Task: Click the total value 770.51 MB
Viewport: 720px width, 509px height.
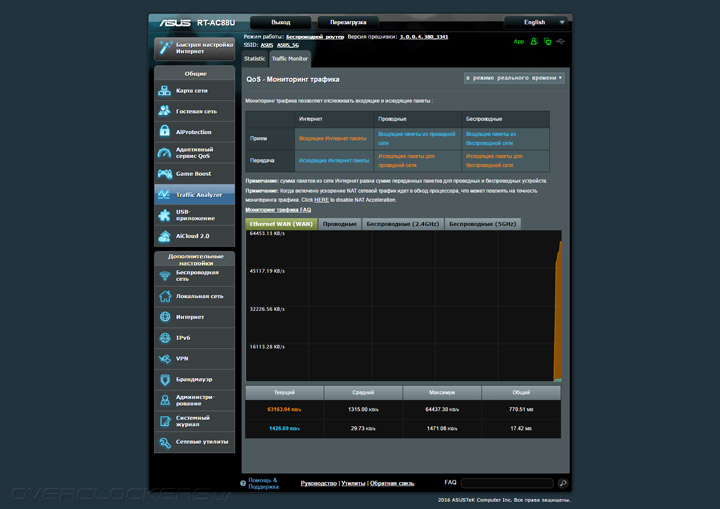Action: [521, 409]
